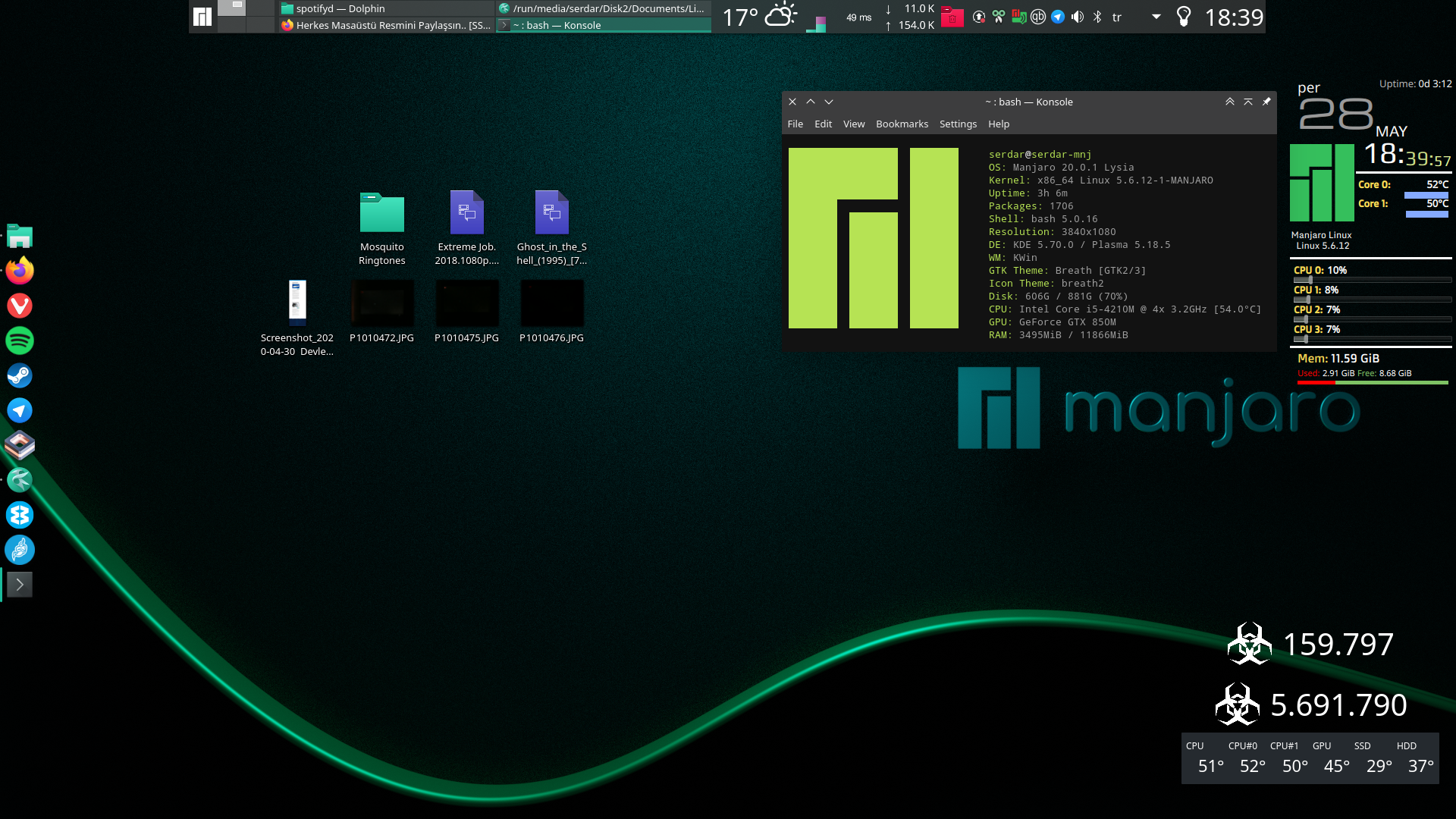Open Konsole View menu
This screenshot has height=819, width=1456.
click(854, 124)
